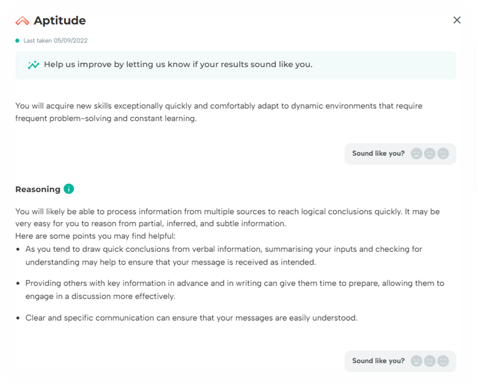
Task: Choose the neutral face for Reasoning feedback
Action: coord(430,361)
